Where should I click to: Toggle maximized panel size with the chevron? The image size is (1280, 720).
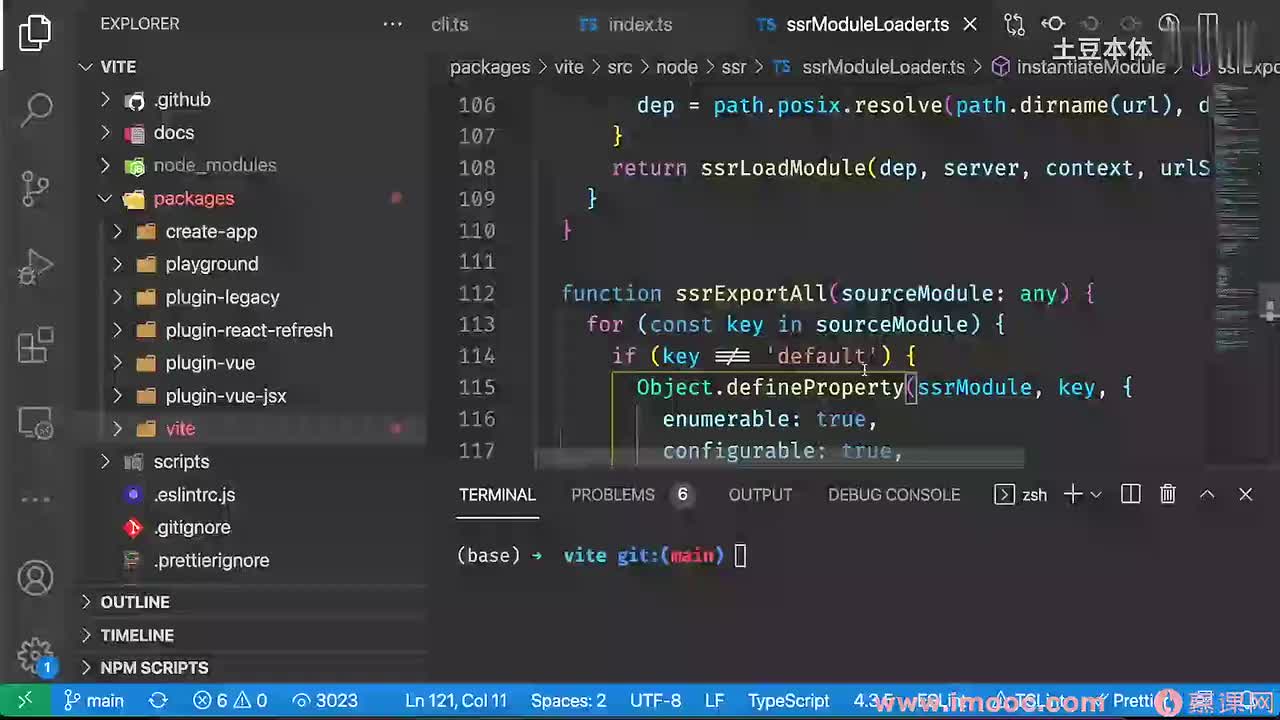[1207, 494]
